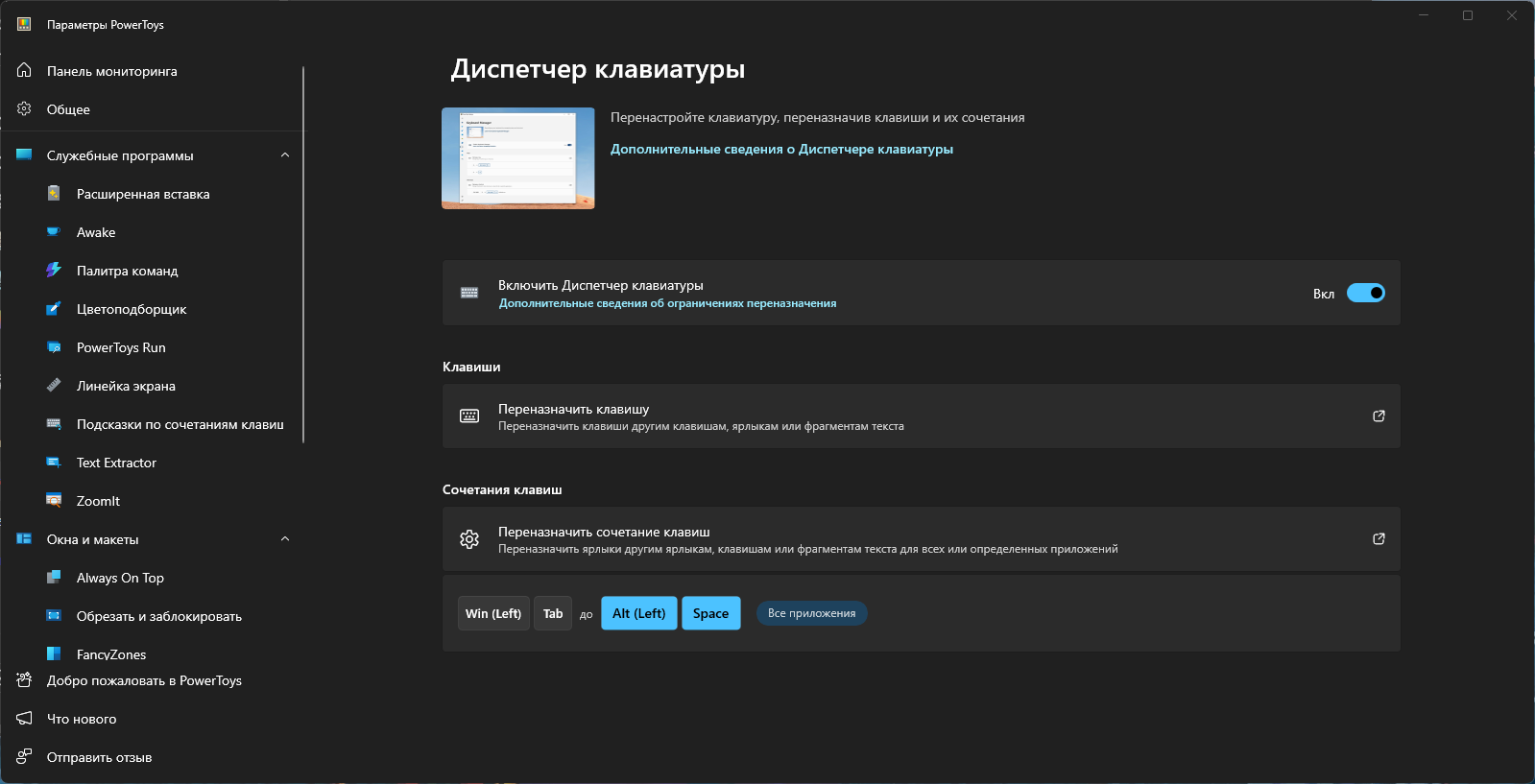
Task: Click the ZoomIt icon
Action: [x=54, y=500]
